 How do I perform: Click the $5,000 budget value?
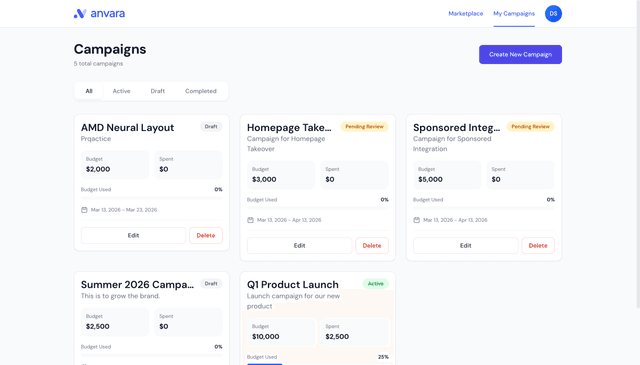(430, 179)
